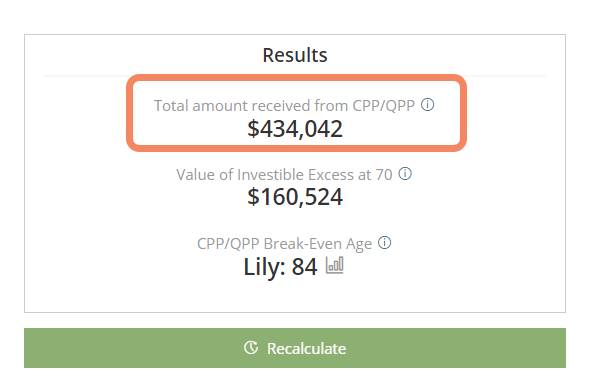Open info tooltip for Total amount received
The width and height of the screenshot is (592, 389).
(x=427, y=105)
